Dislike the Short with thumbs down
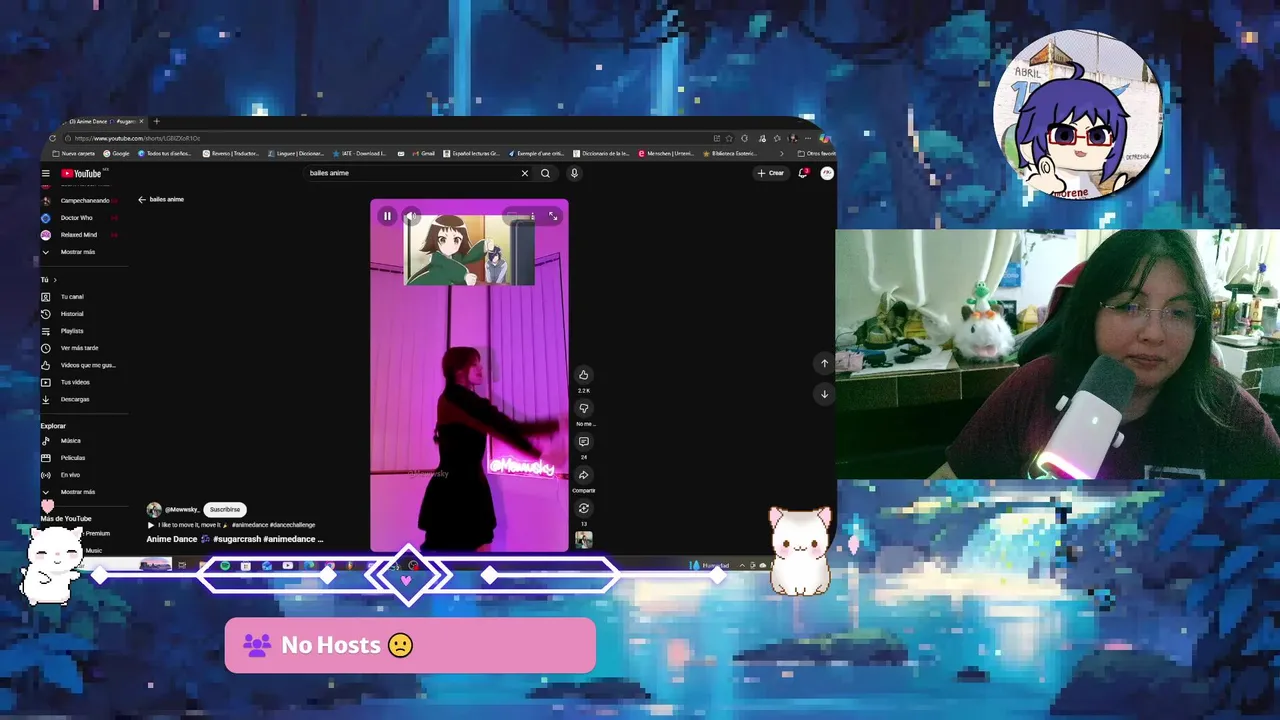This screenshot has width=1280, height=720. pos(584,408)
